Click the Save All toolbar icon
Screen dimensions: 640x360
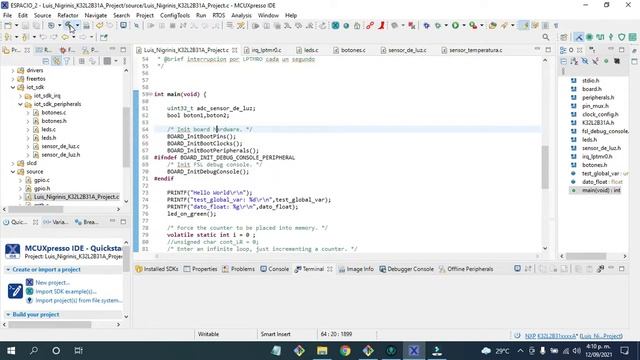tap(36, 25)
